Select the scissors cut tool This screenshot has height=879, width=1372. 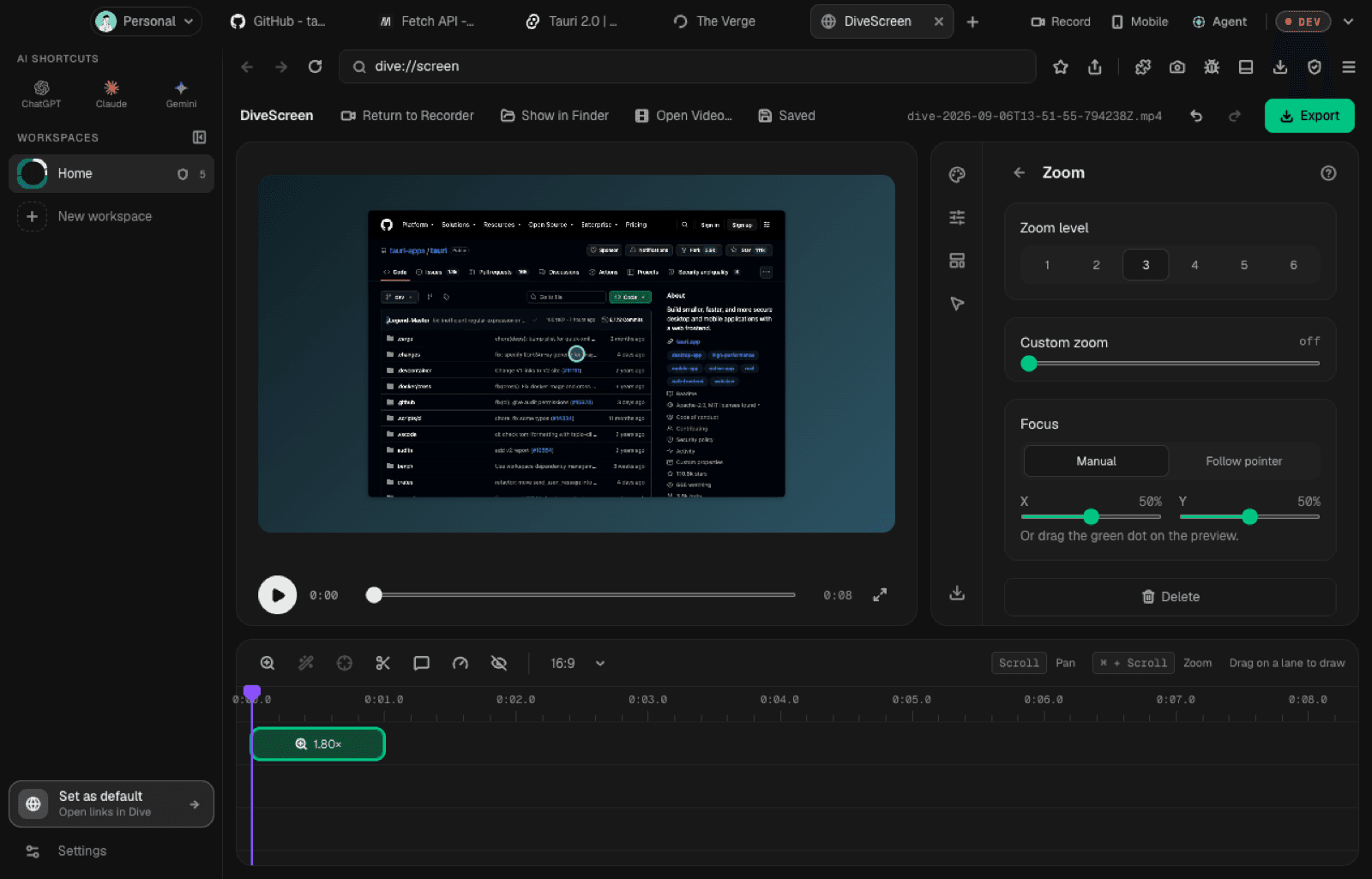click(383, 663)
